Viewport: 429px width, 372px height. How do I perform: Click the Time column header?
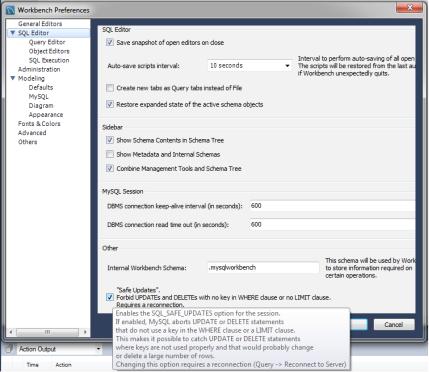click(x=33, y=365)
